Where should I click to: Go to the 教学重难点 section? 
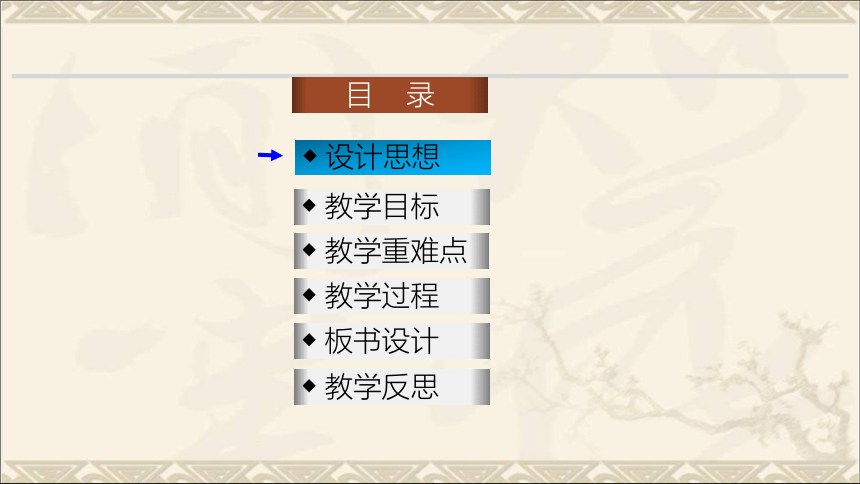pyautogui.click(x=392, y=251)
